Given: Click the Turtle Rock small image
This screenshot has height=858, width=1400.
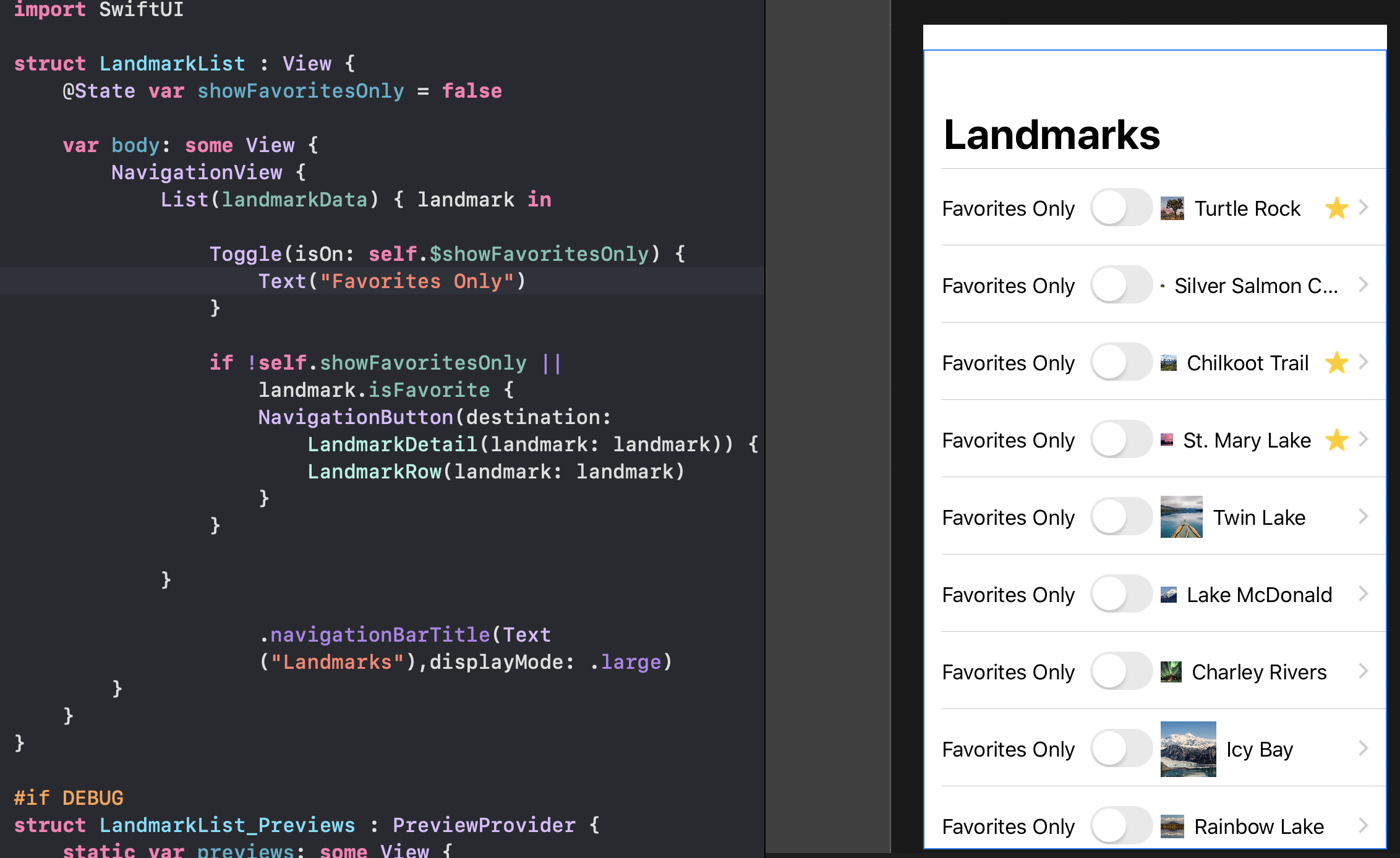Looking at the screenshot, I should pos(1172,208).
